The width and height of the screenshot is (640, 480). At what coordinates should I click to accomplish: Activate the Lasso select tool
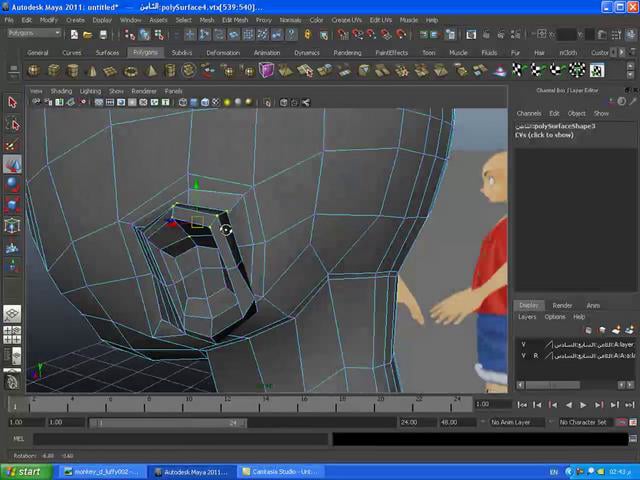tap(12, 124)
